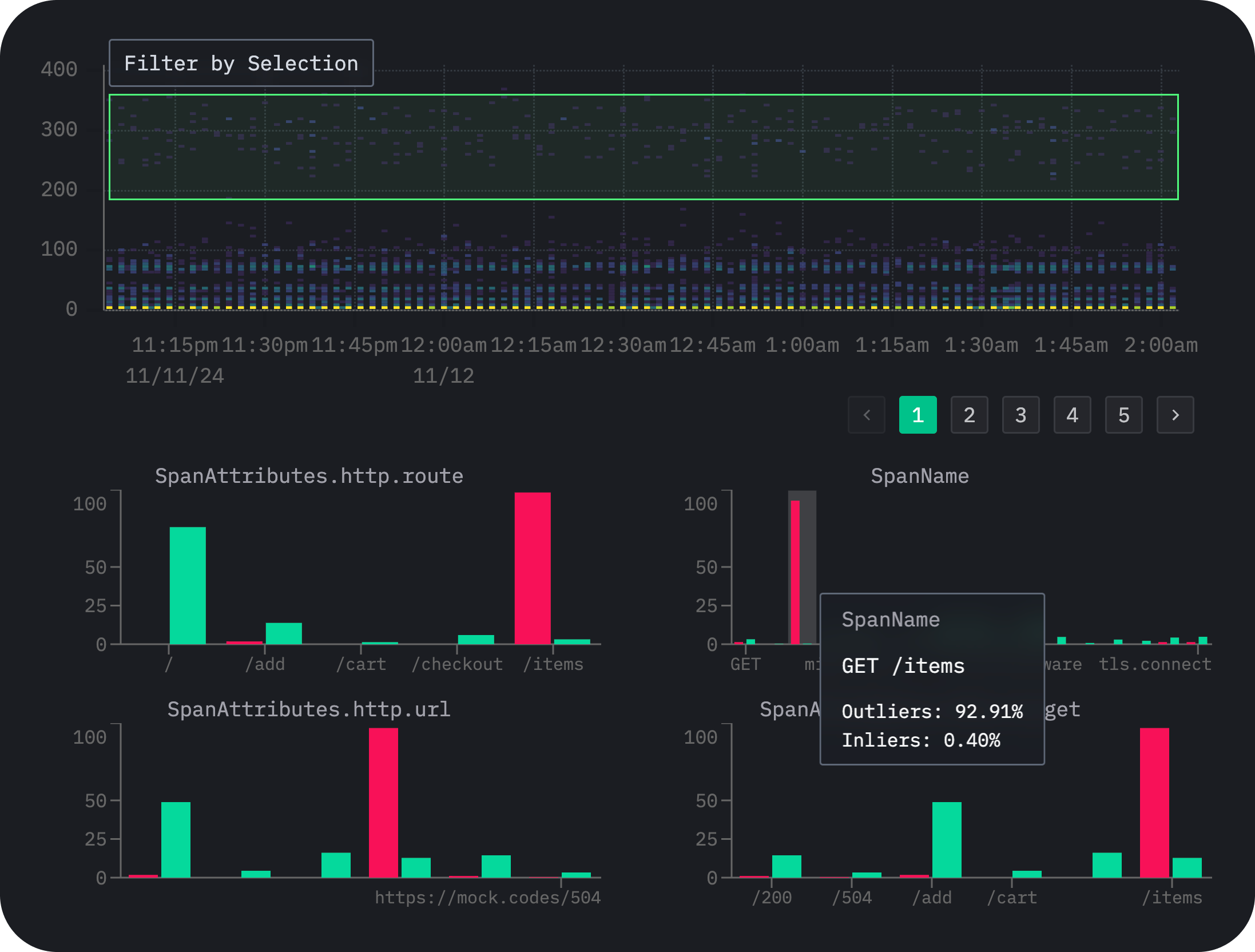Select page 2 in pagination
This screenshot has width=1255, height=952.
click(x=966, y=415)
